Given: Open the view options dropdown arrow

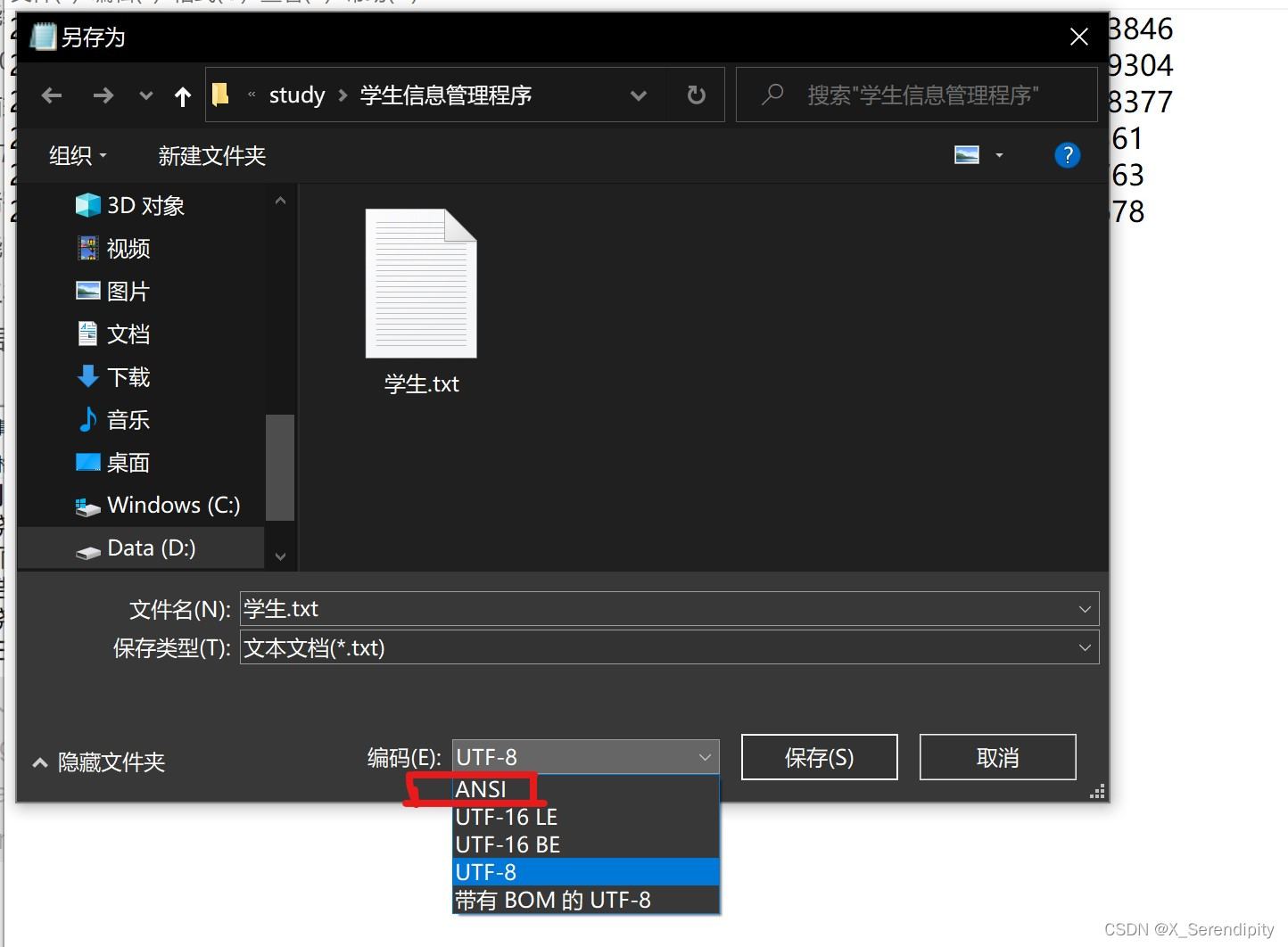Looking at the screenshot, I should click(x=1000, y=156).
